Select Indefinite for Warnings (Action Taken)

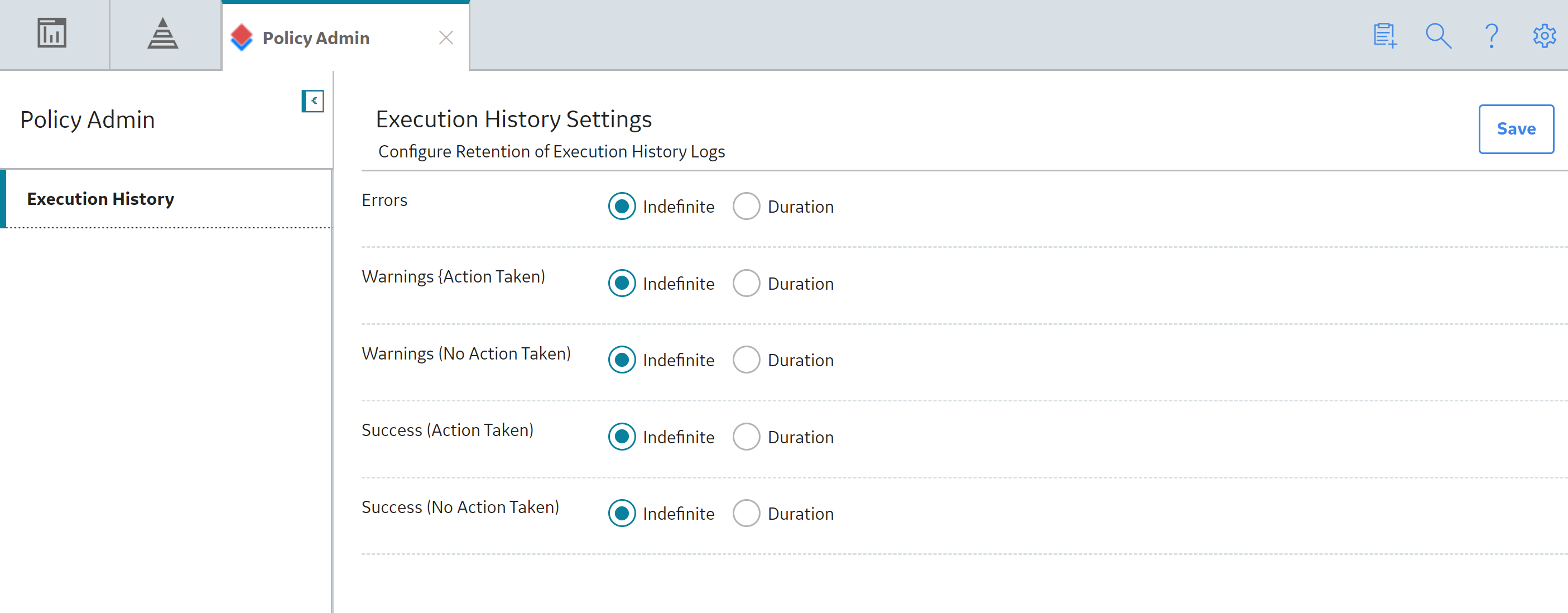(x=622, y=283)
